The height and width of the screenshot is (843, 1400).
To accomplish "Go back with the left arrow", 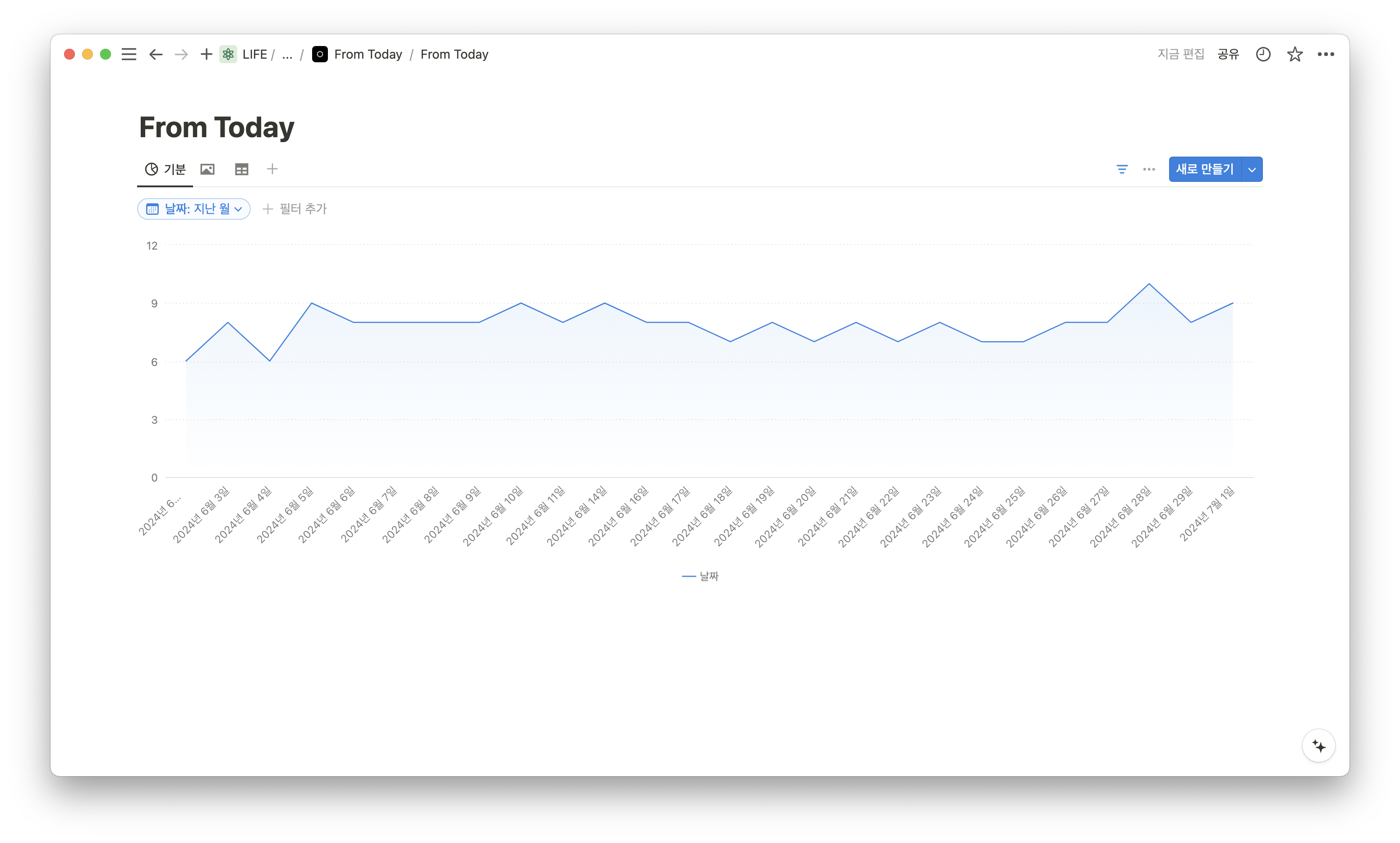I will tap(156, 55).
